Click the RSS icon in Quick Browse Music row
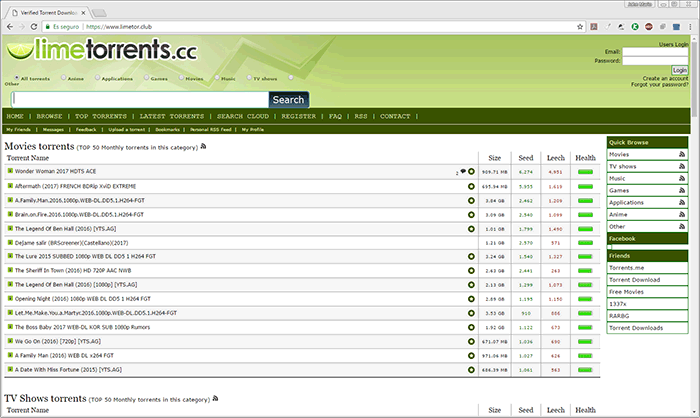The height and width of the screenshot is (418, 700). tap(682, 178)
